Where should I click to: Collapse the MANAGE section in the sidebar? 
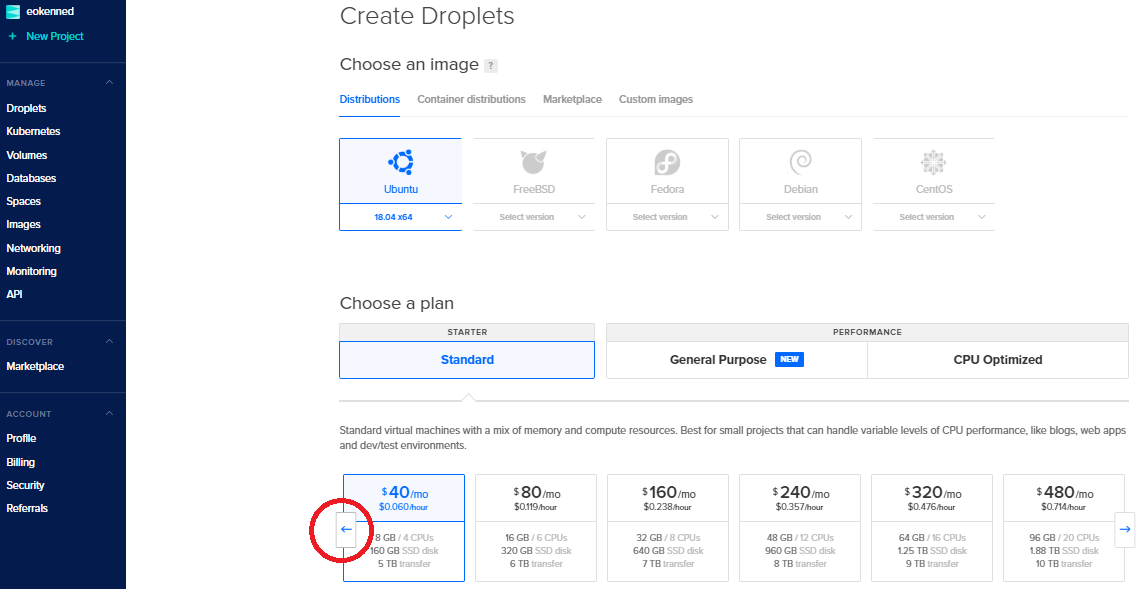[x=110, y=83]
